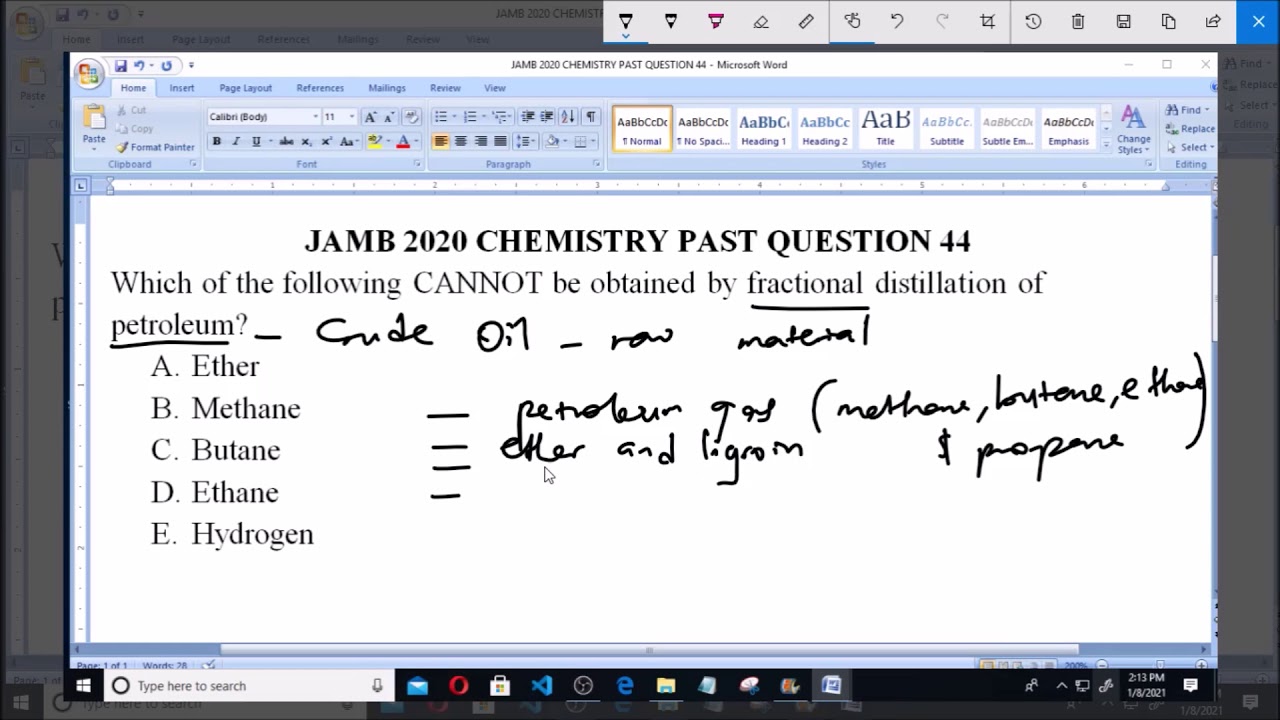Apply yellow text highlight color

375,142
